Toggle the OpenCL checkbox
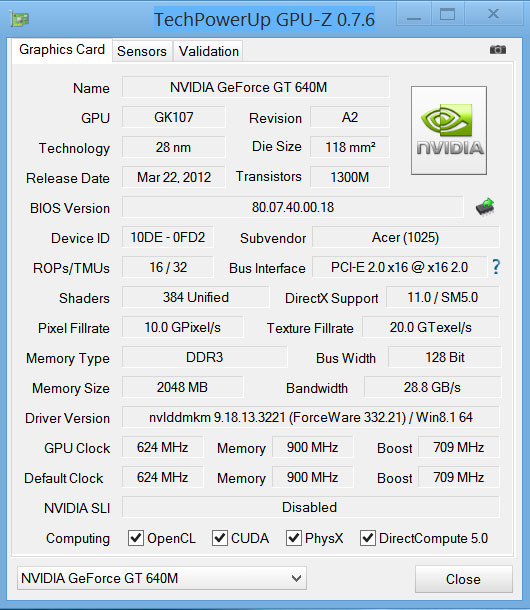Screen dimensions: 530x610 [136, 538]
